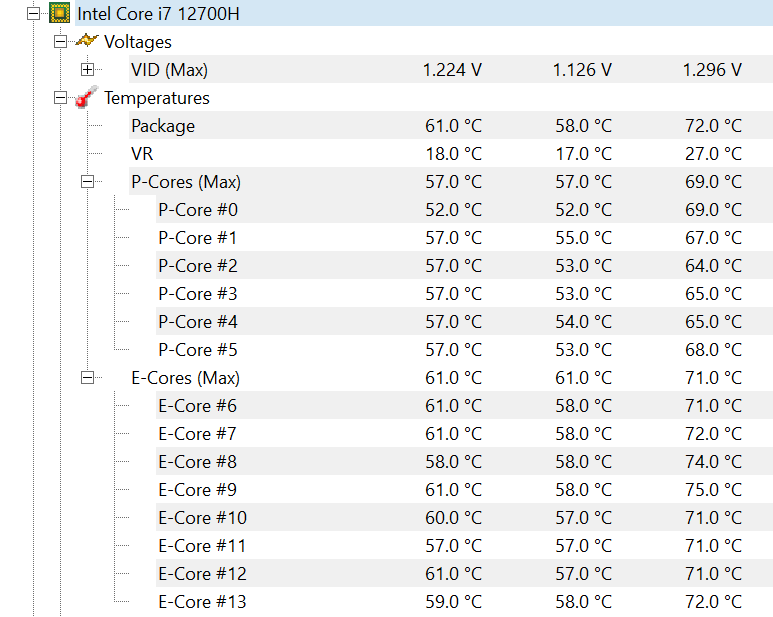Select the E-Core #13 row

click(x=464, y=602)
